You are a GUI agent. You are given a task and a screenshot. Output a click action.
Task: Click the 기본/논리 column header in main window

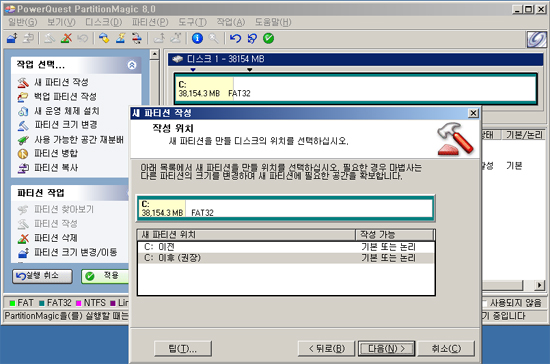[524, 135]
